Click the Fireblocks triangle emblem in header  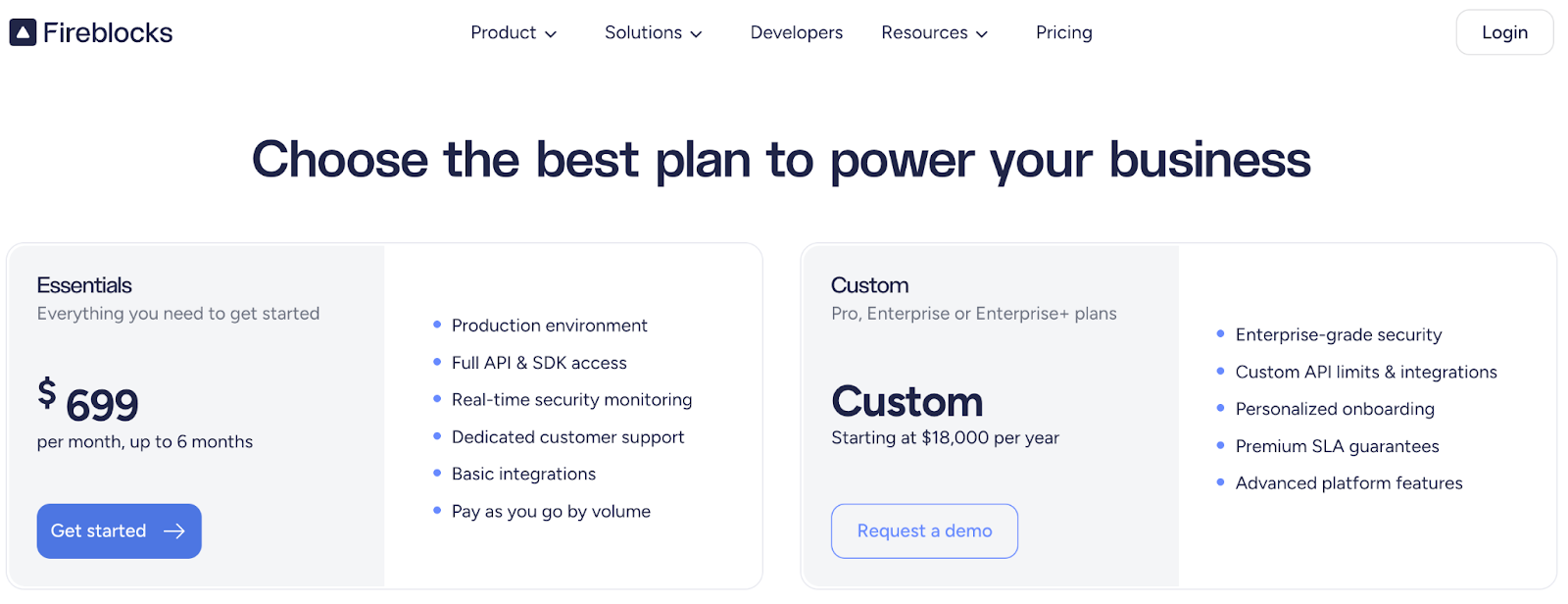22,31
